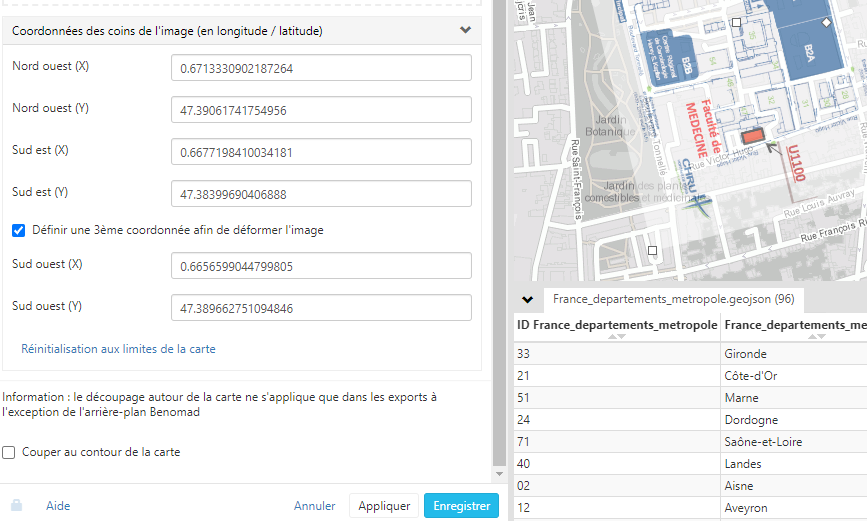This screenshot has height=521, width=867.
Task: Sort by ID France_departements_metropole column
Action: (x=617, y=336)
